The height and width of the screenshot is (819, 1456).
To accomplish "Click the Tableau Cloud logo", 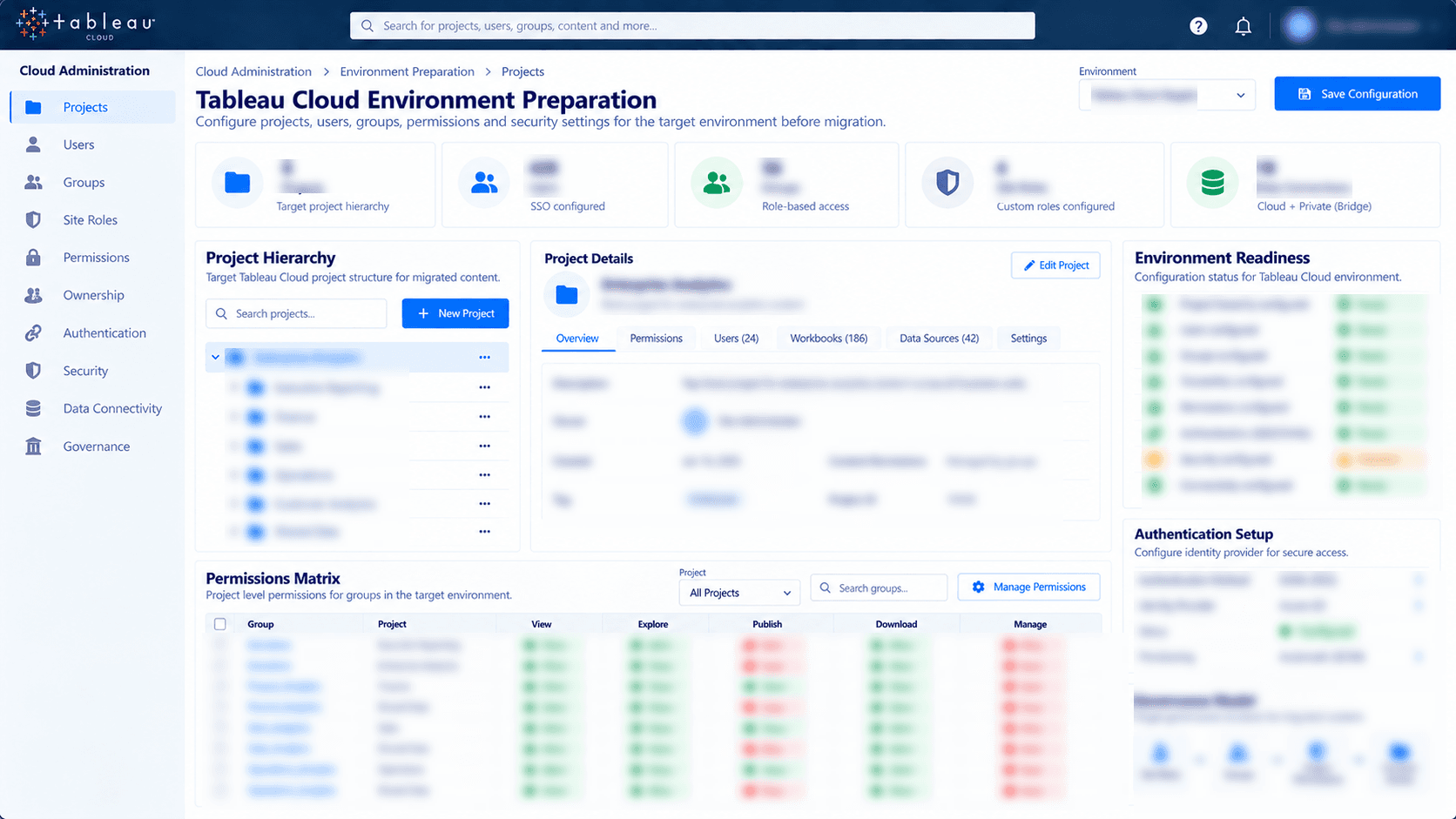I will [85, 24].
